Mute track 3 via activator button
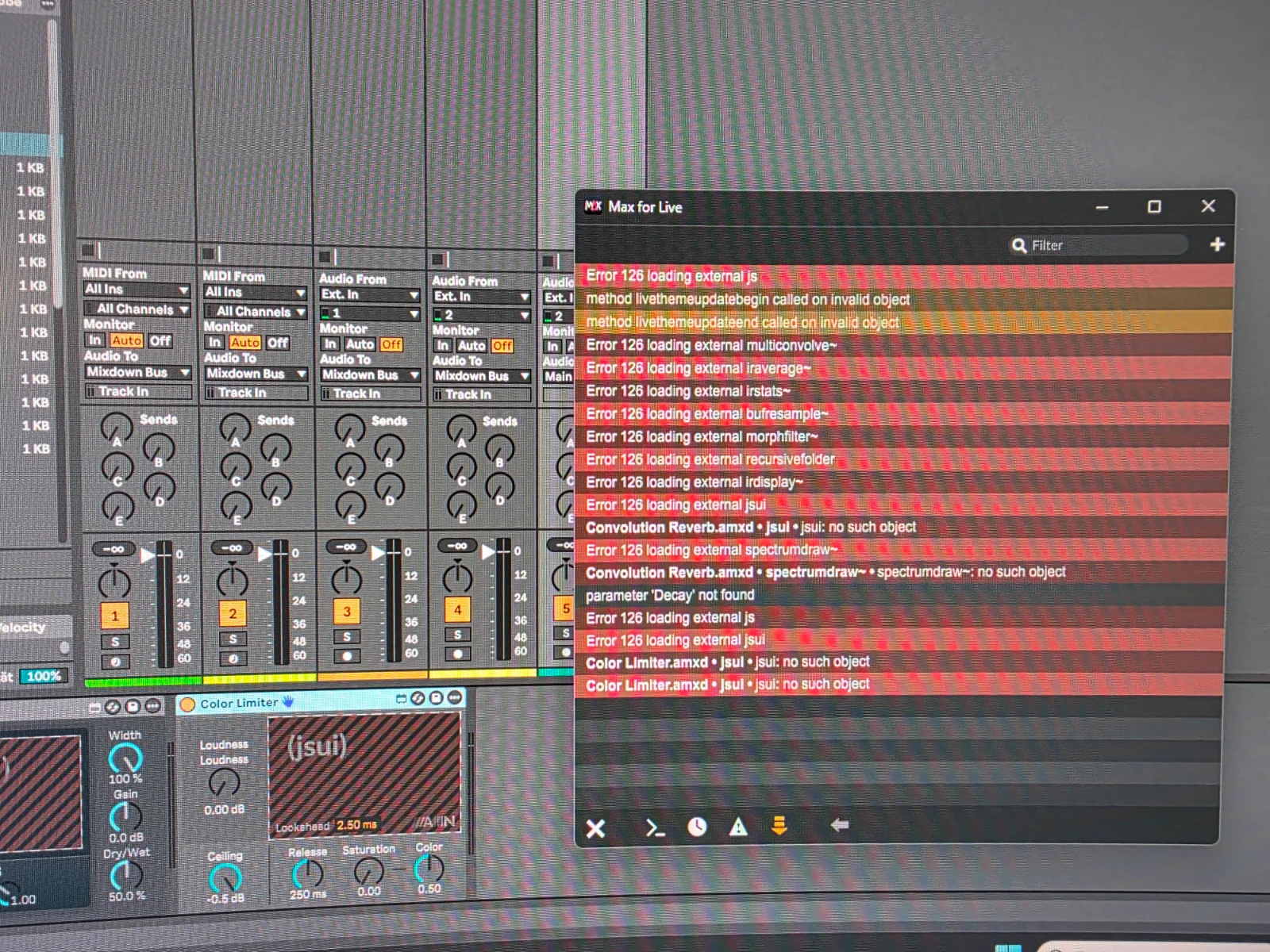The width and height of the screenshot is (1270, 952). [347, 611]
